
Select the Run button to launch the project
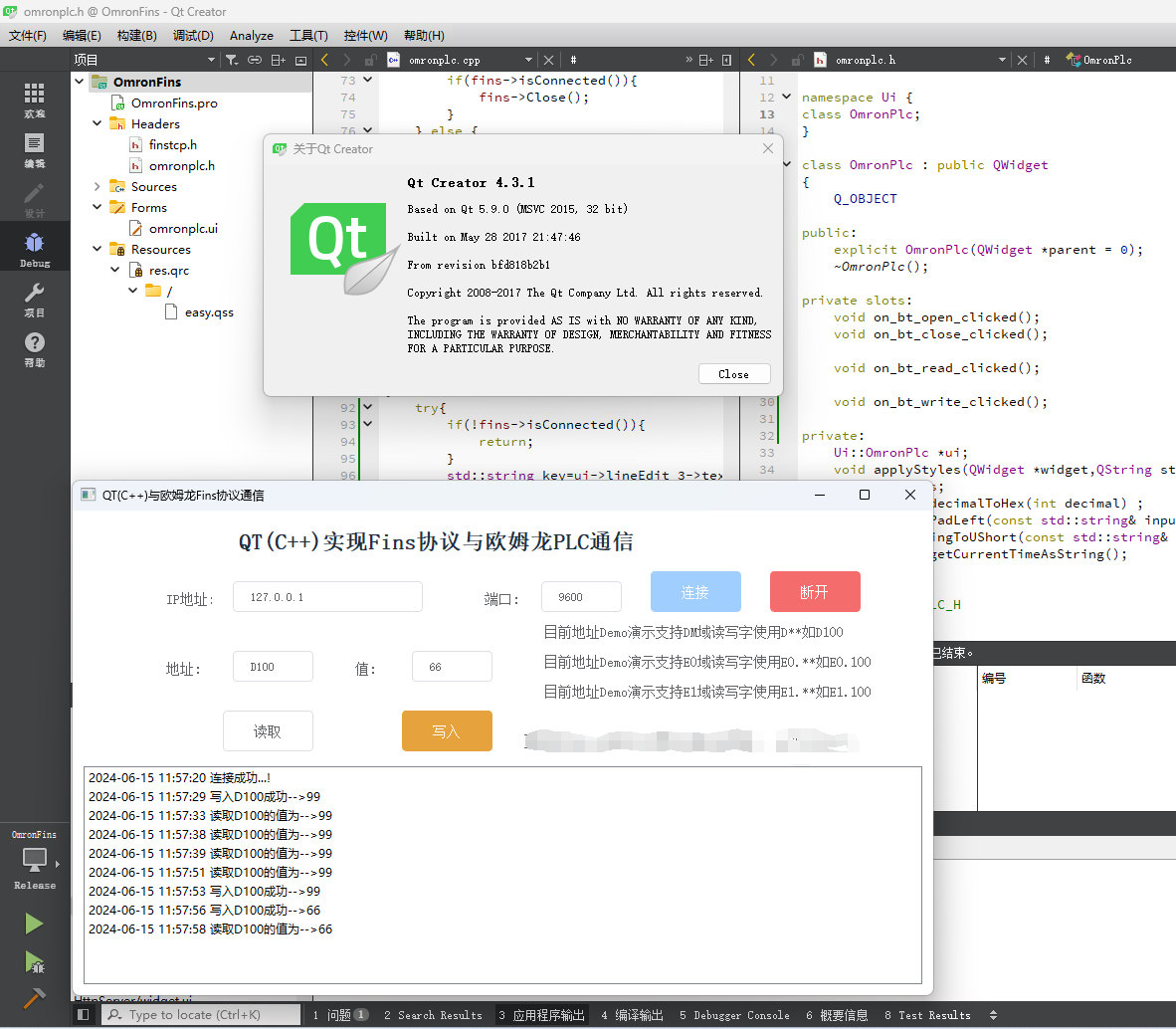pos(33,923)
